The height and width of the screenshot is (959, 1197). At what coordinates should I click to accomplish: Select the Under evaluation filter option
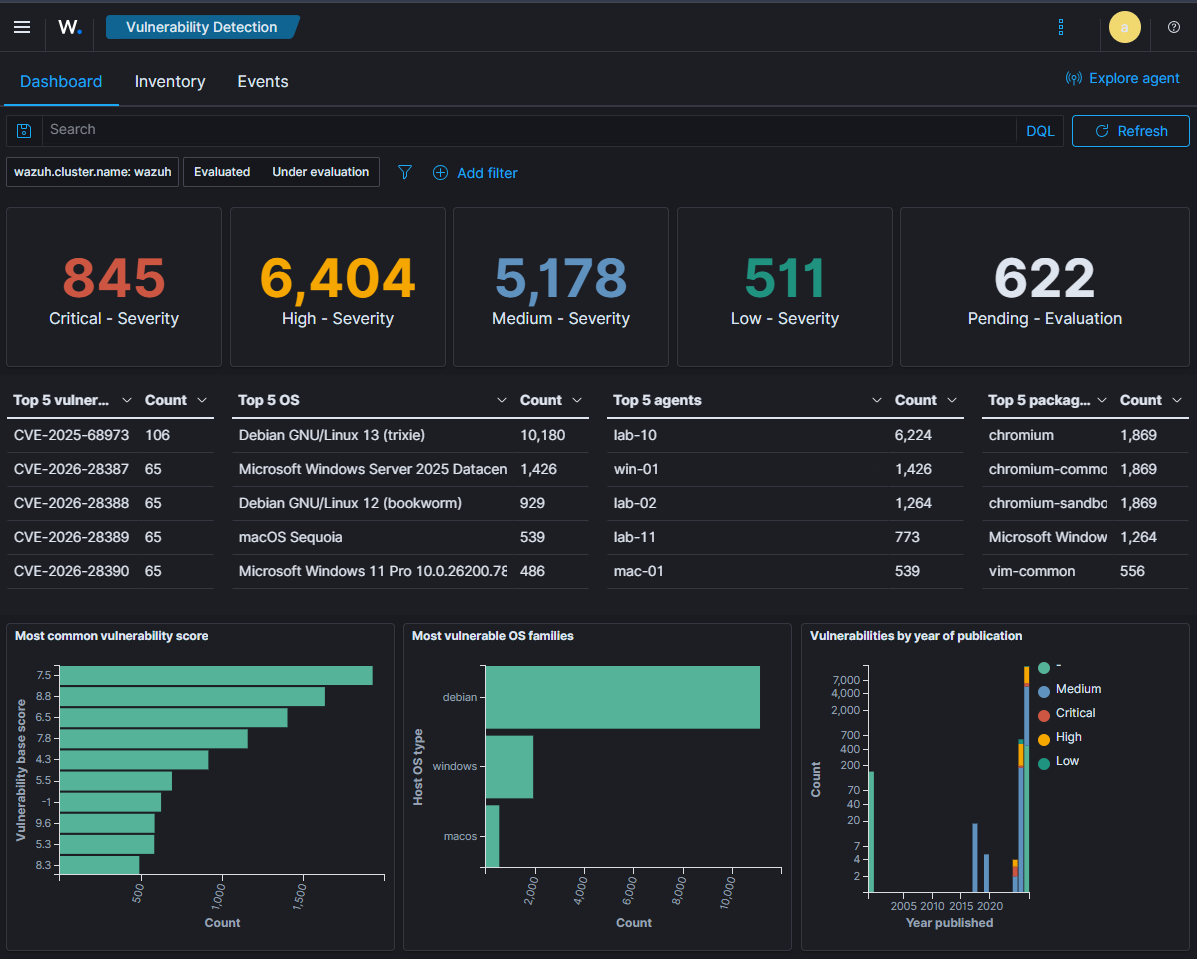click(x=321, y=172)
